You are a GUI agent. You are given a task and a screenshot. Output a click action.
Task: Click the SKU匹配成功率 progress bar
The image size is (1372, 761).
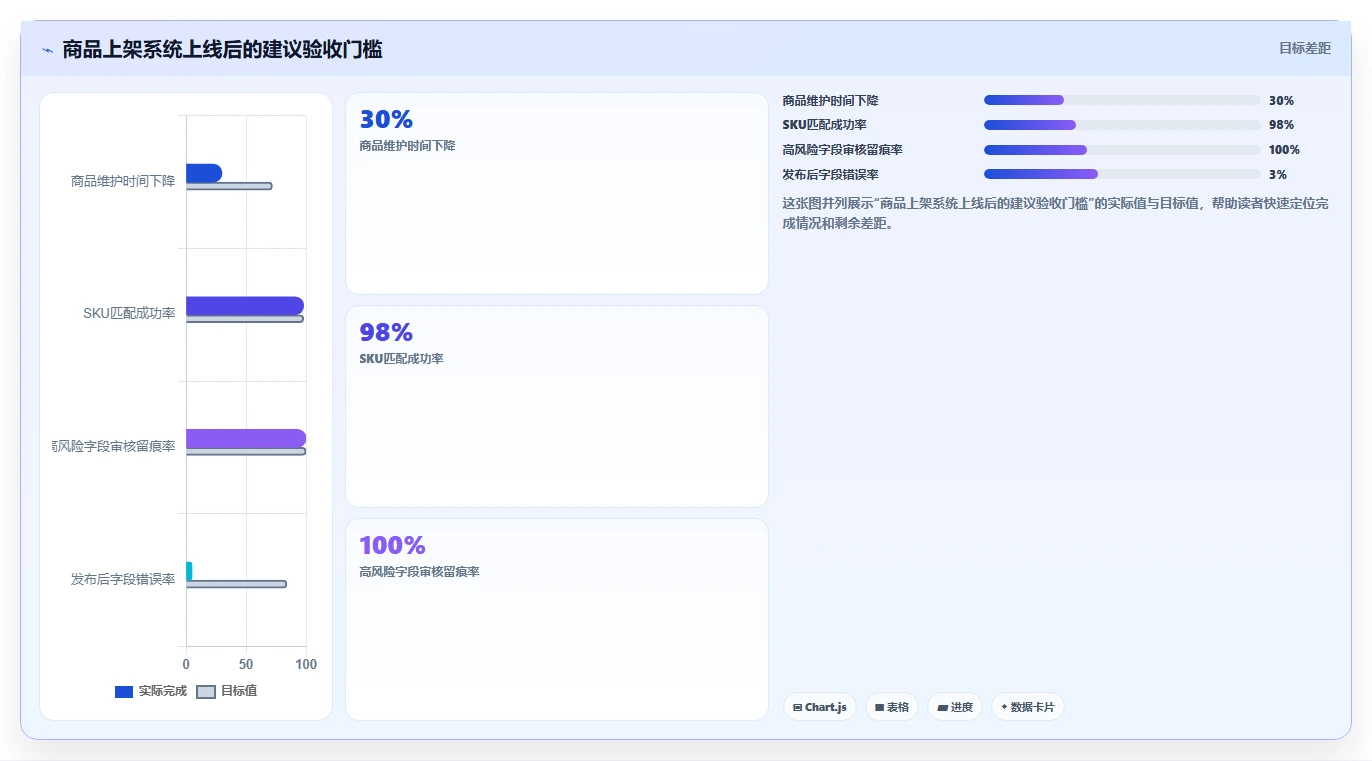pyautogui.click(x=1122, y=125)
